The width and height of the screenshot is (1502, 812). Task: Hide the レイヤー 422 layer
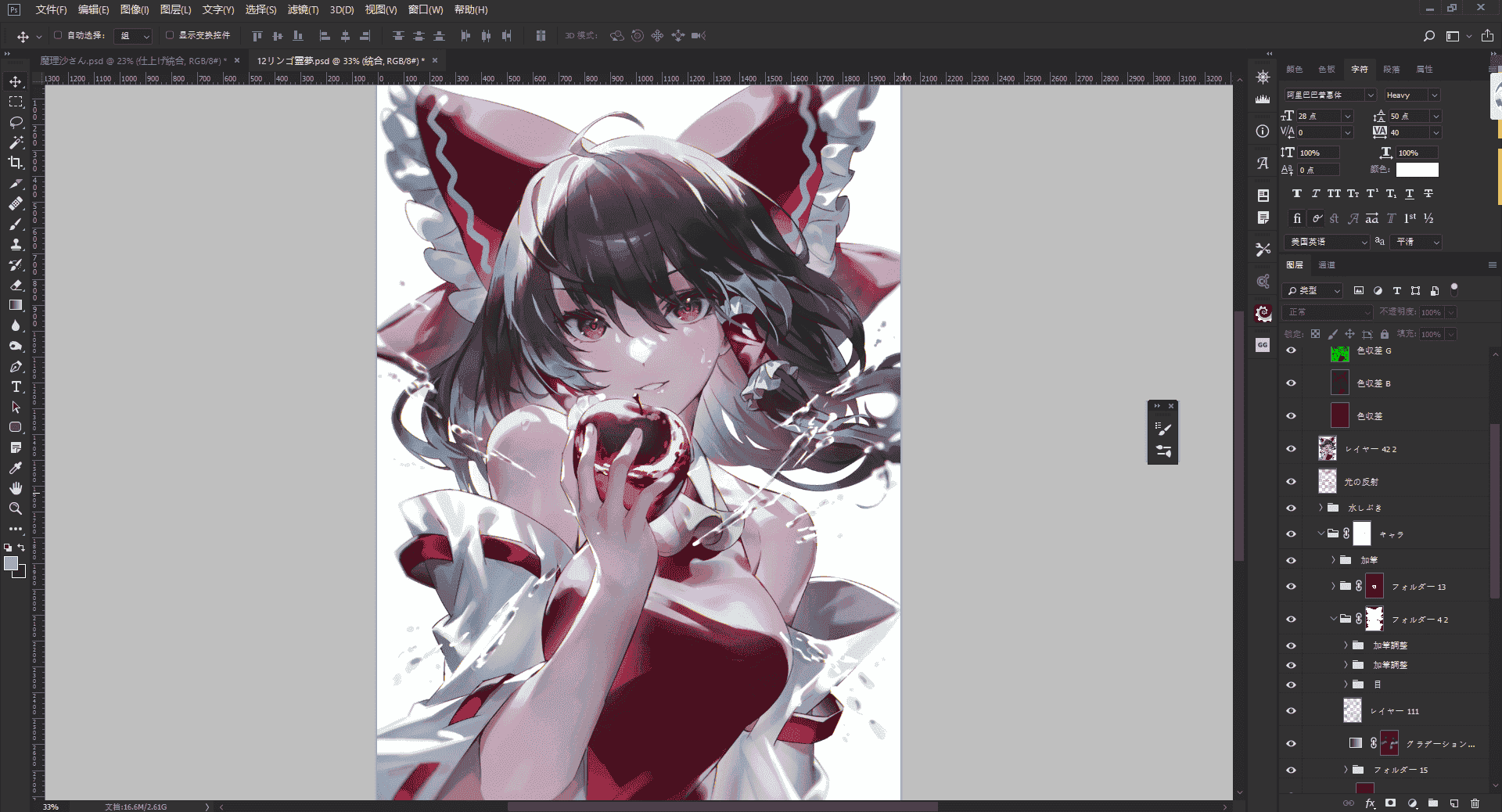point(1291,449)
